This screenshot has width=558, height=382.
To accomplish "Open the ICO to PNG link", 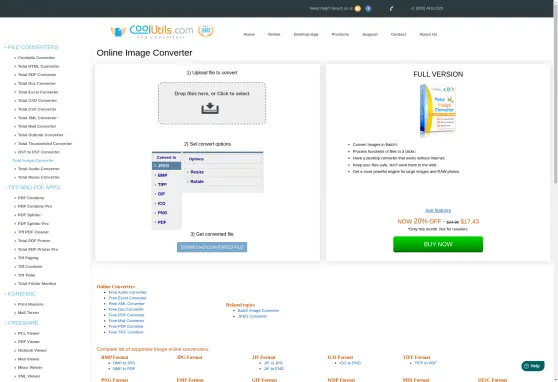I will 350,363.
